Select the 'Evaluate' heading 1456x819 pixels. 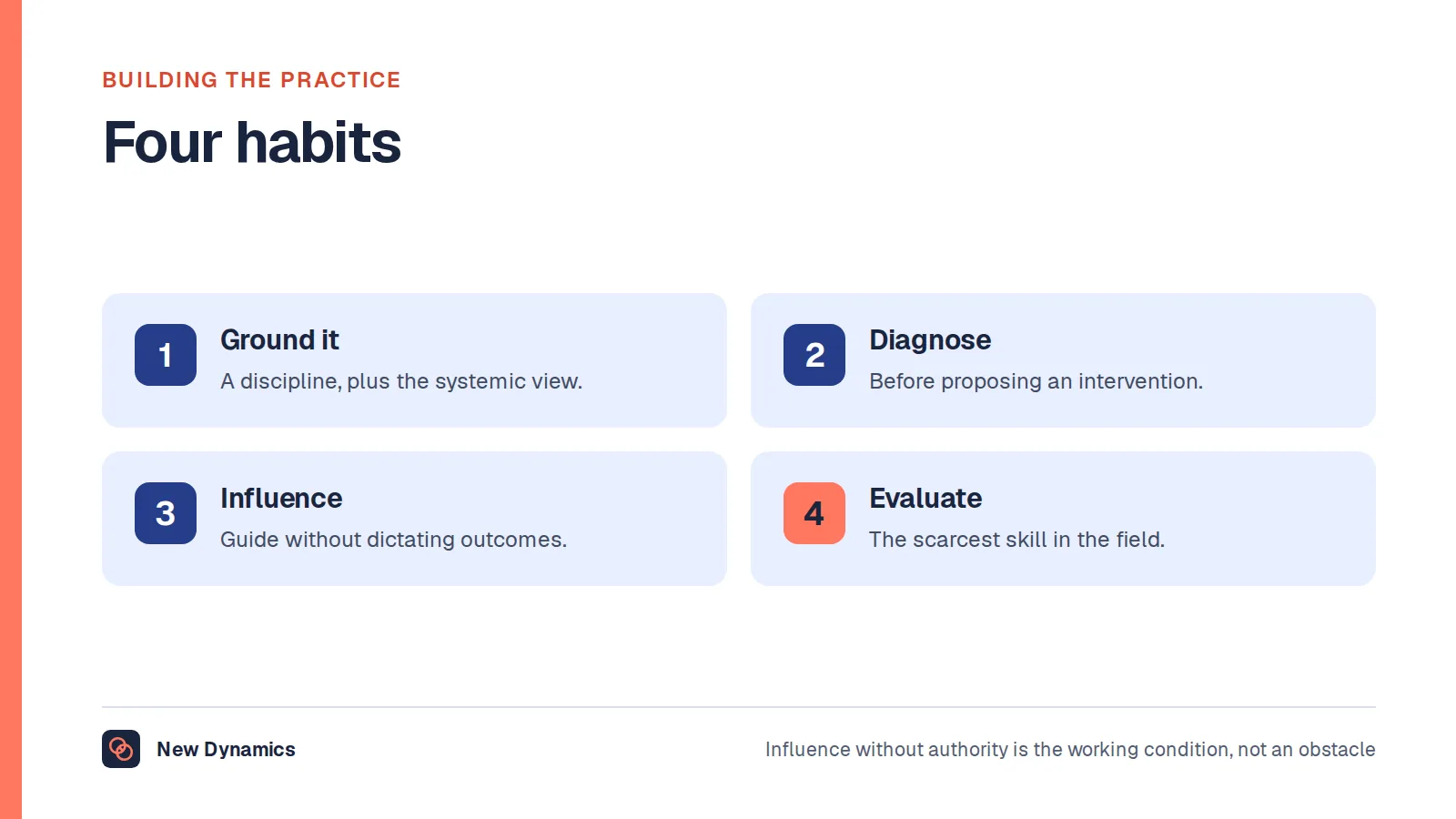pos(925,499)
